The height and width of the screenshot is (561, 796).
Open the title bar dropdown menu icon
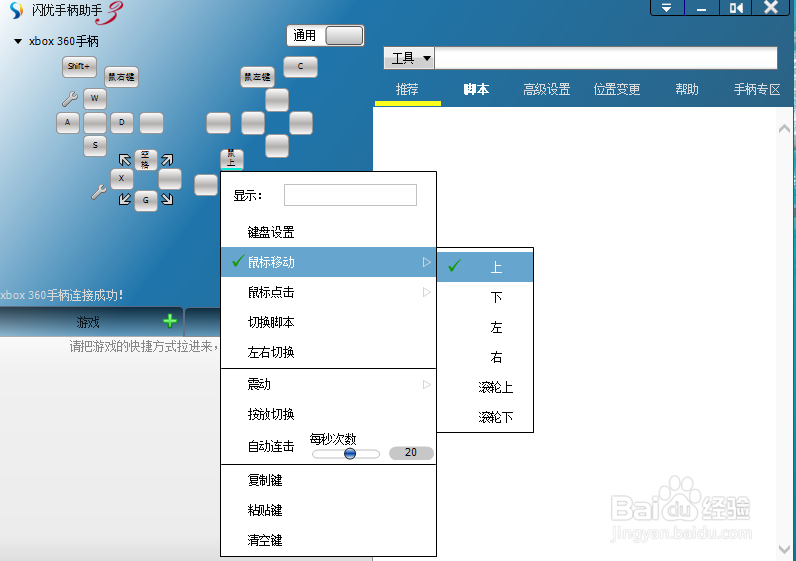point(667,8)
